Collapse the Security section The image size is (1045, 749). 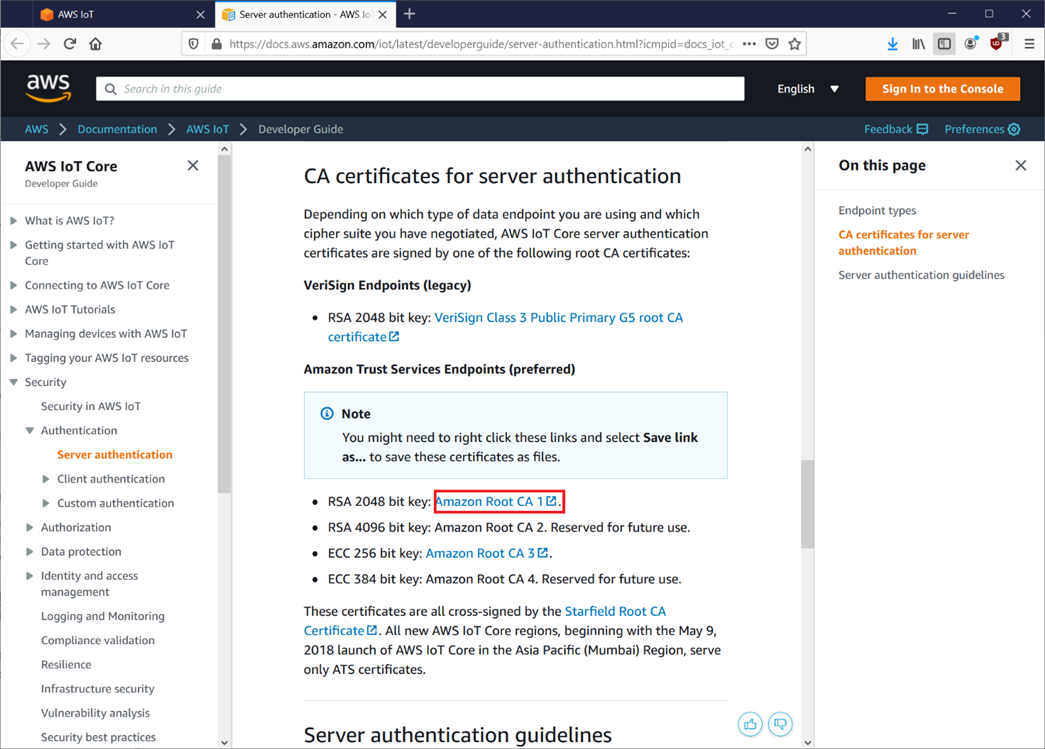click(x=13, y=382)
